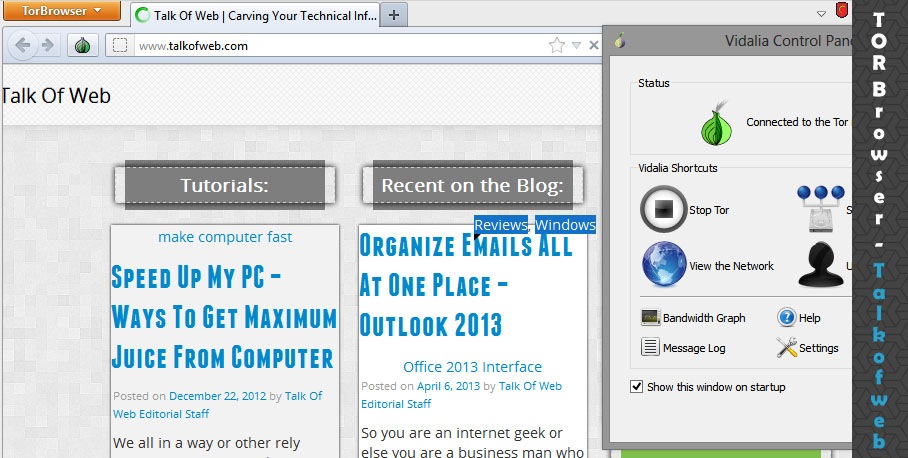
Task: Click the Vidalia onion icon in title bar
Action: (620, 41)
